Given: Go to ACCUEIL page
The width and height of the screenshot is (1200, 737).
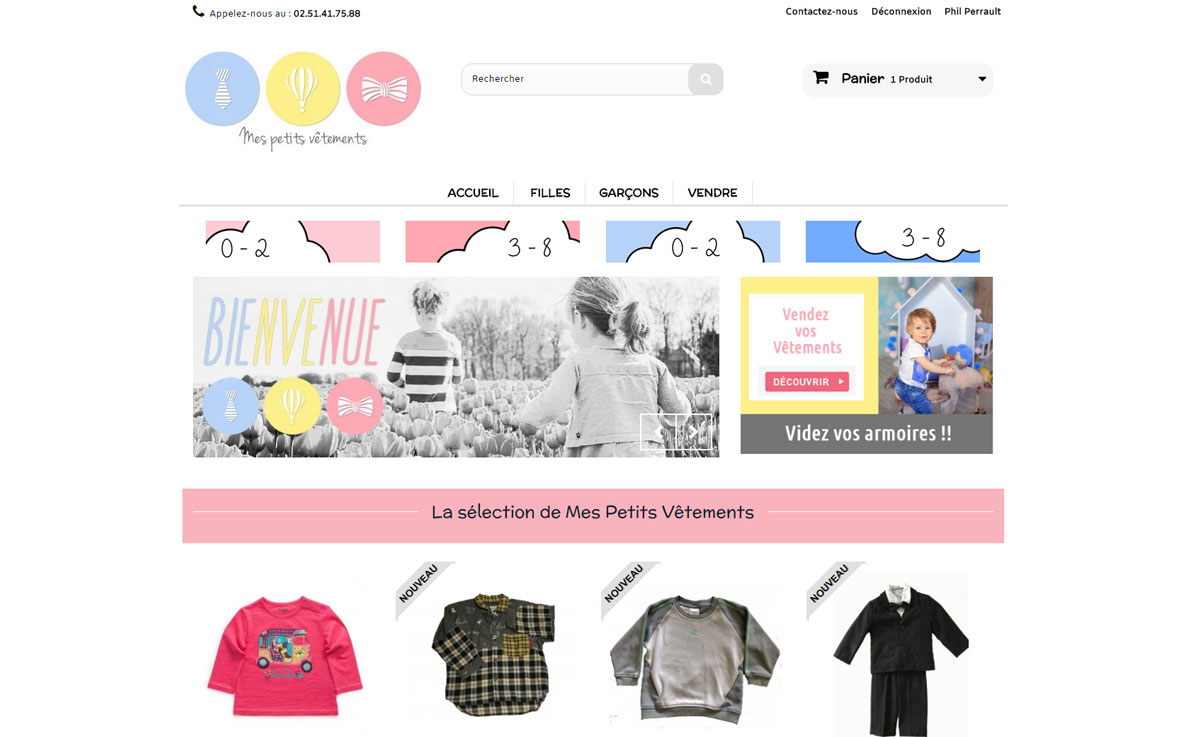Looking at the screenshot, I should click(473, 193).
